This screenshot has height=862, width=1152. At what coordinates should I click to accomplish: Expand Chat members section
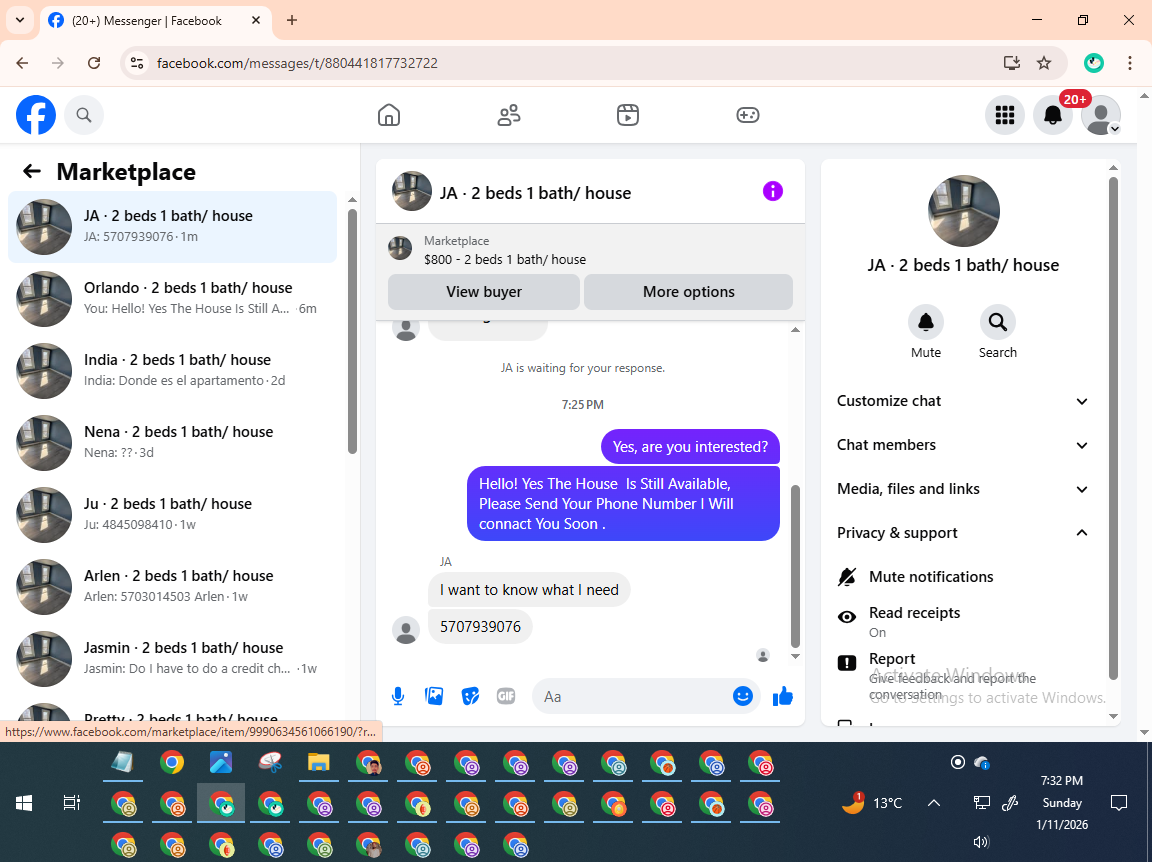962,445
